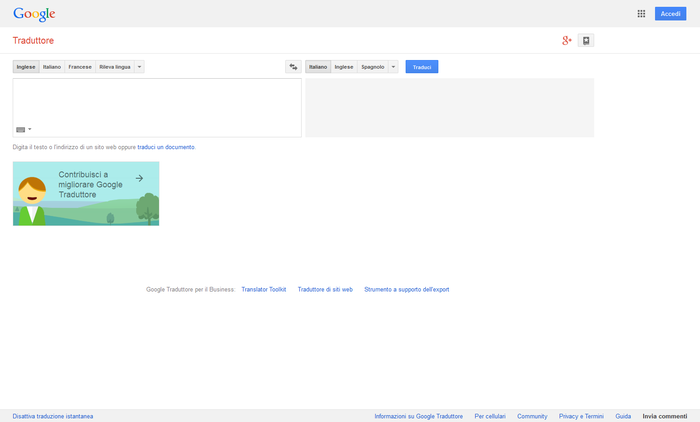Select Spagnolo as target language

(373, 67)
